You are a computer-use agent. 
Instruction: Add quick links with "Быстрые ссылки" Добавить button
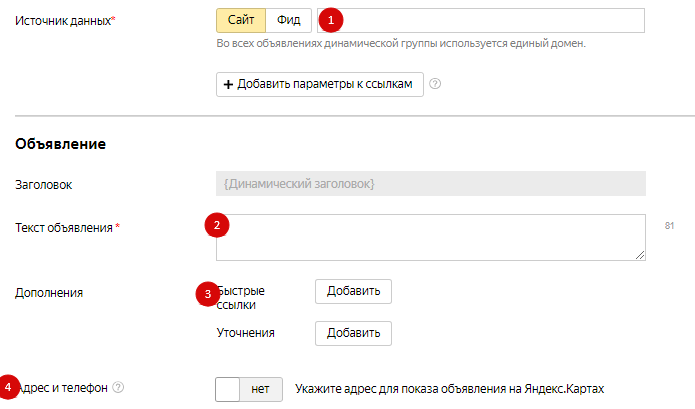(x=353, y=291)
